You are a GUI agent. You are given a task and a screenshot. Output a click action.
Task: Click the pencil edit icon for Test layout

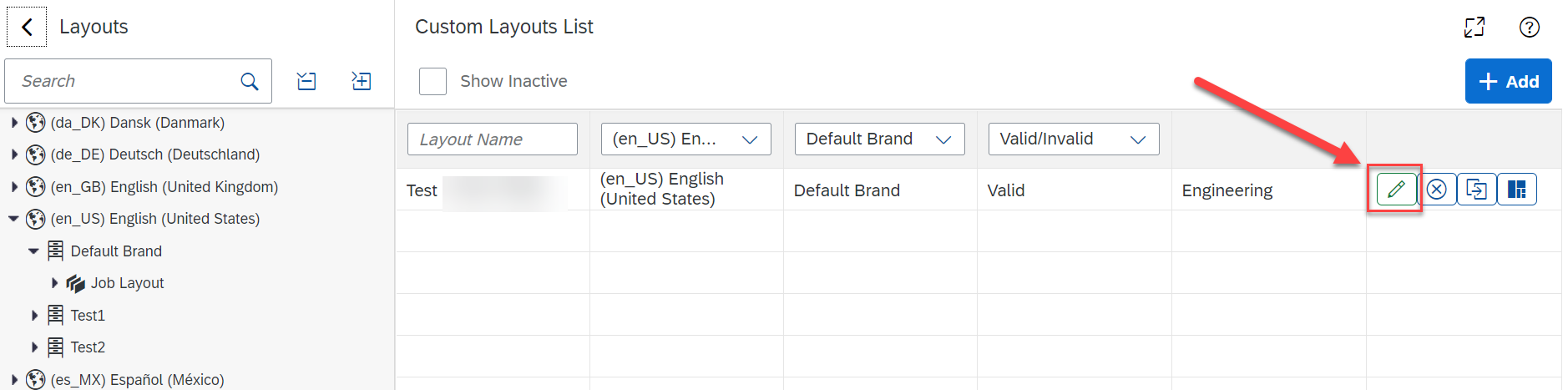(1396, 190)
